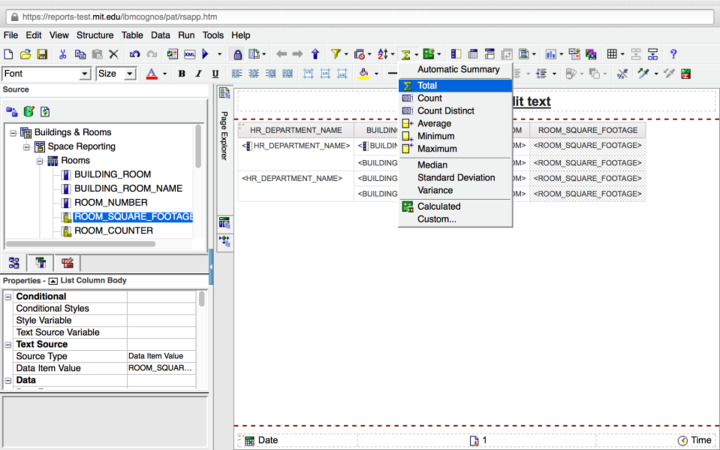Click the Save icon in the toolbar
The width and height of the screenshot is (720, 450).
(x=43, y=54)
